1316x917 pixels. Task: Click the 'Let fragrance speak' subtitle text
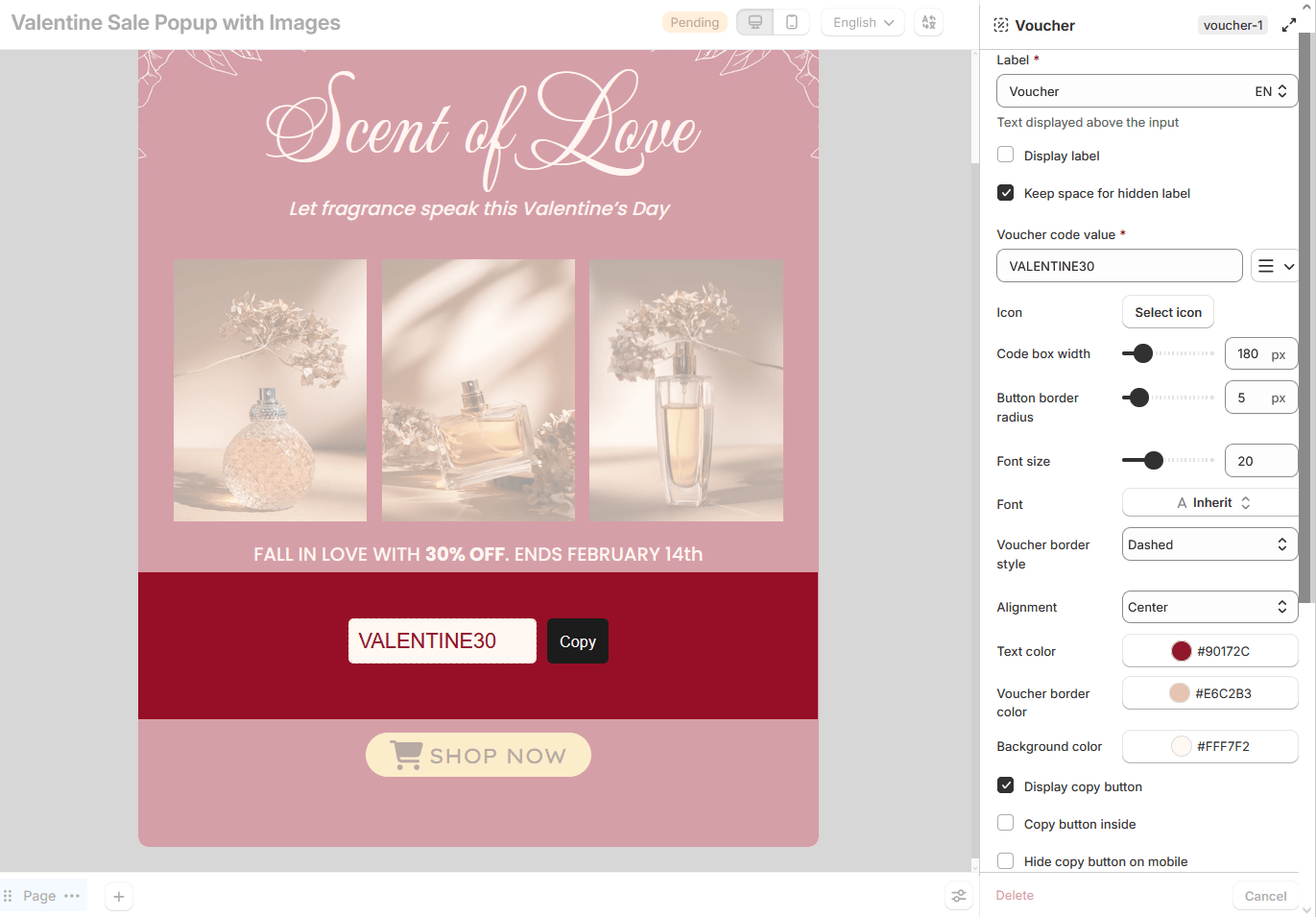pos(479,208)
